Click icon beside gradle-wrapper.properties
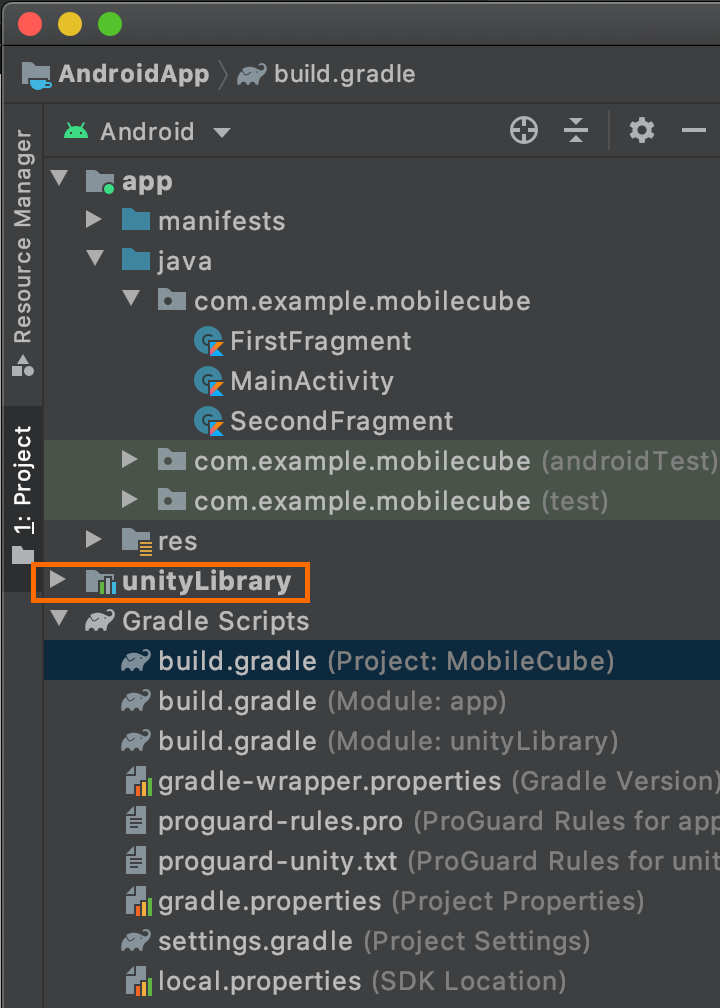 pos(138,781)
